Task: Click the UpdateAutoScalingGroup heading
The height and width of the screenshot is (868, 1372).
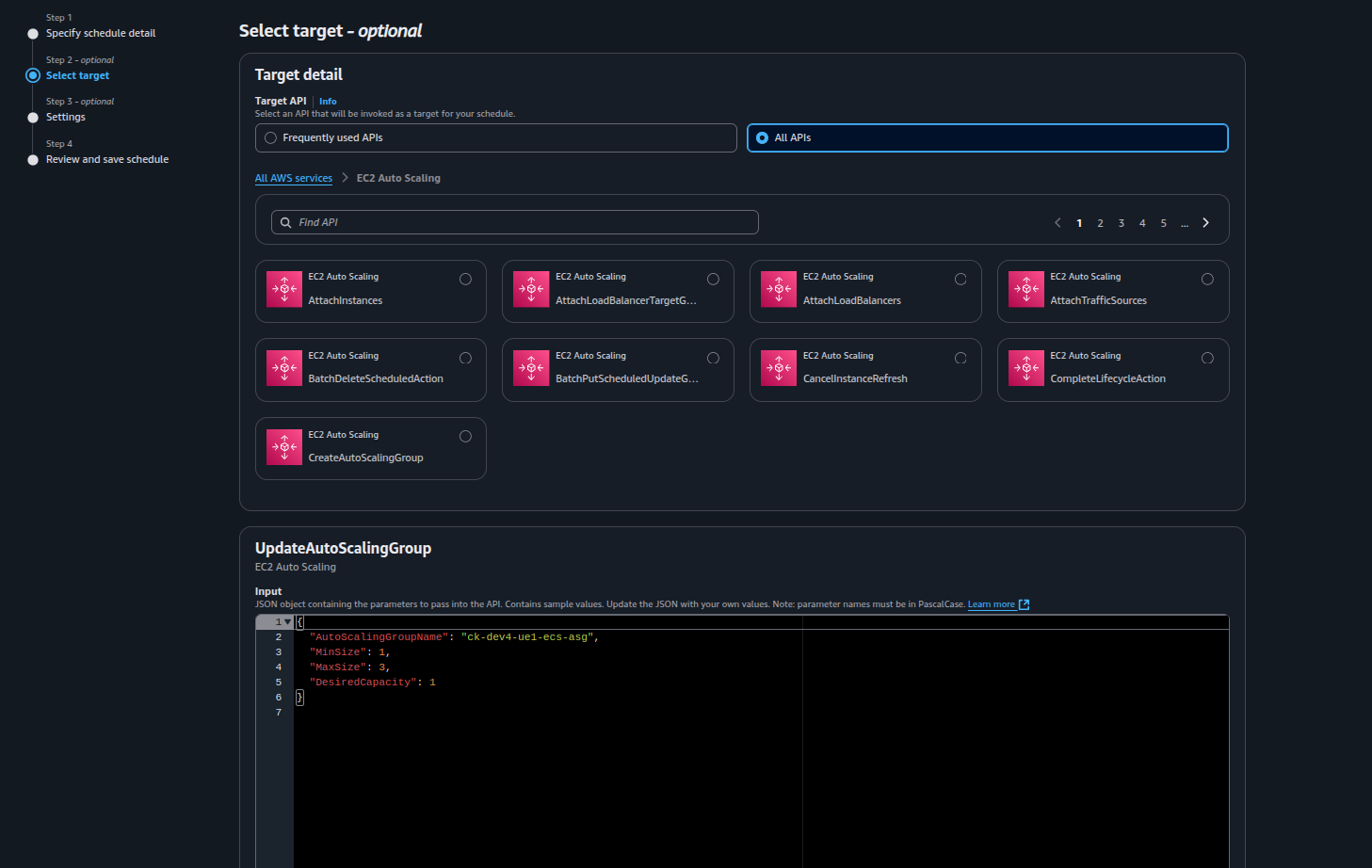Action: pyautogui.click(x=343, y=548)
